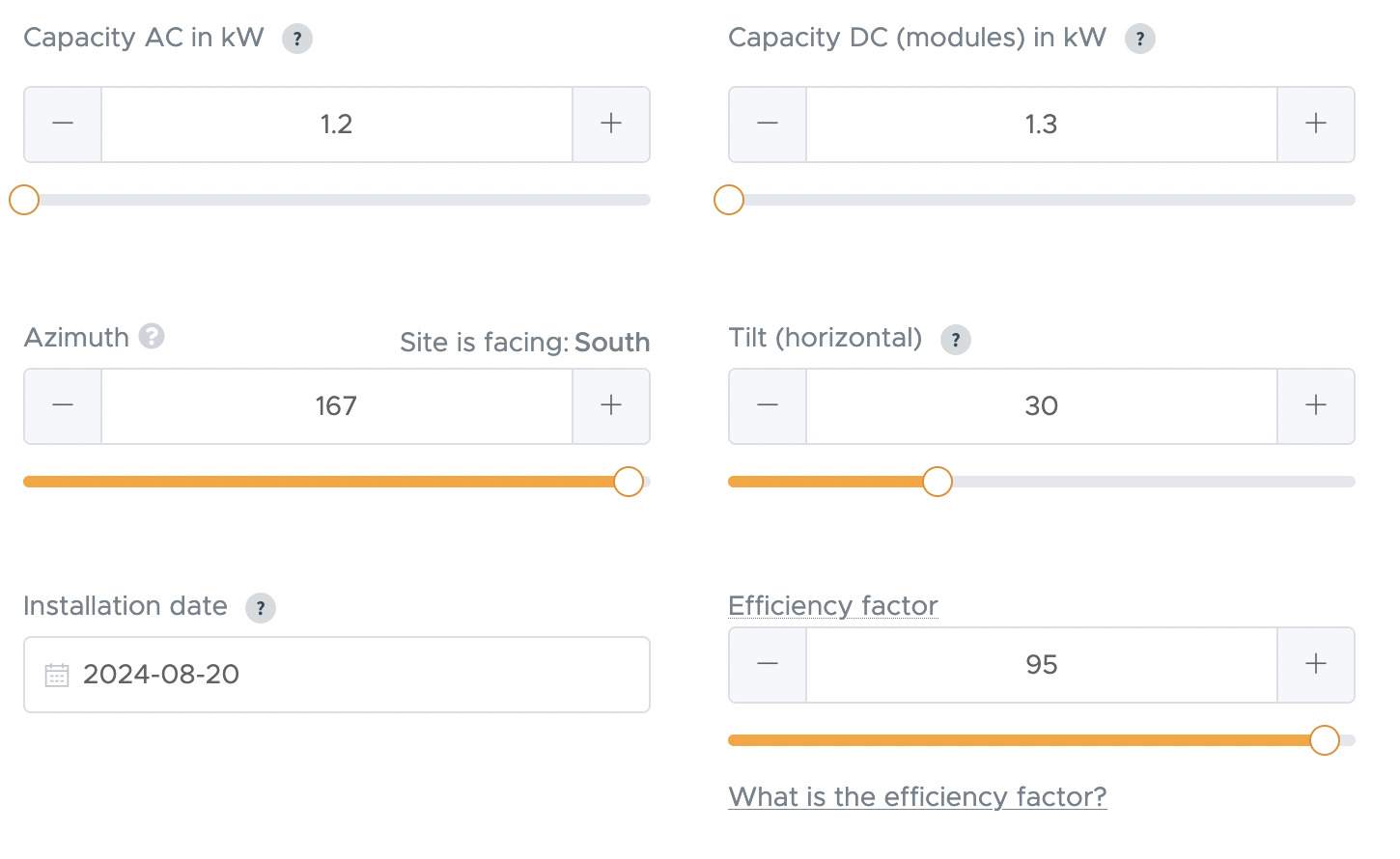The image size is (1400, 859).
Task: Decrease Capacity DC using minus button
Action: coord(768,125)
